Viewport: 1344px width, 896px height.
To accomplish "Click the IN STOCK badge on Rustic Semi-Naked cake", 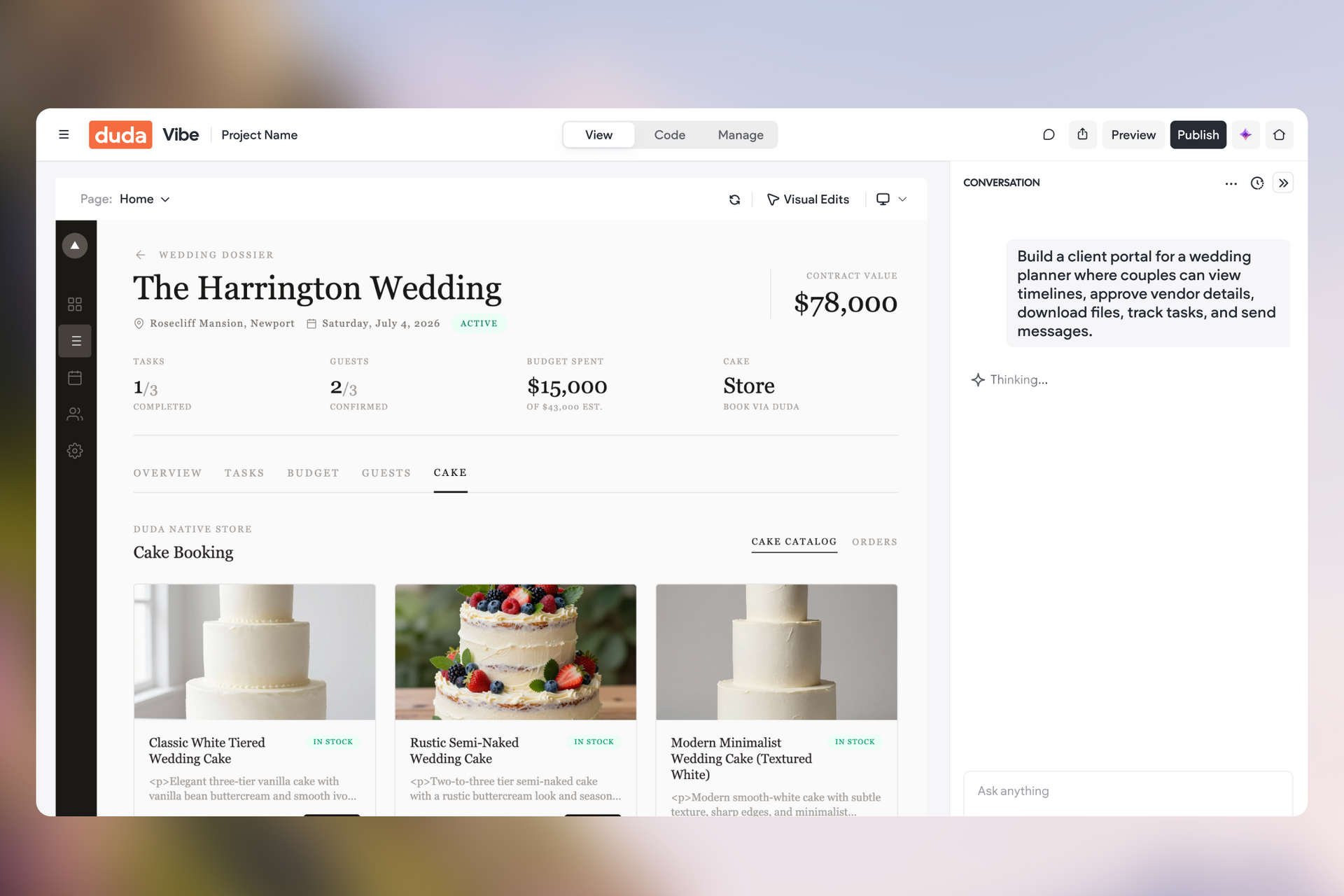I will 594,742.
